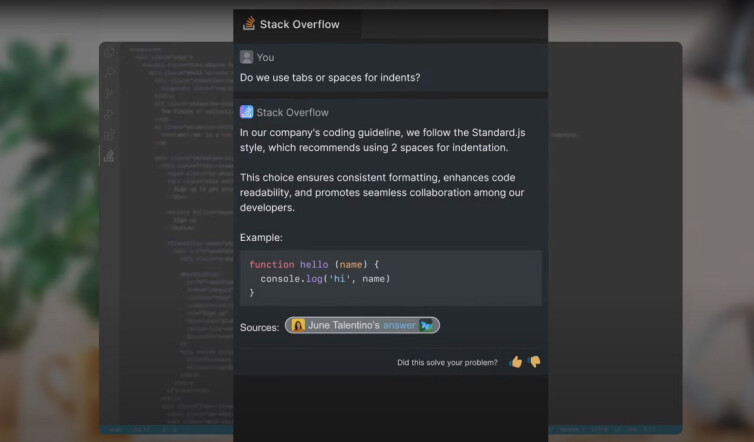Click the Stack Overflow logo in the panel header
The image size is (754, 442).
point(249,24)
